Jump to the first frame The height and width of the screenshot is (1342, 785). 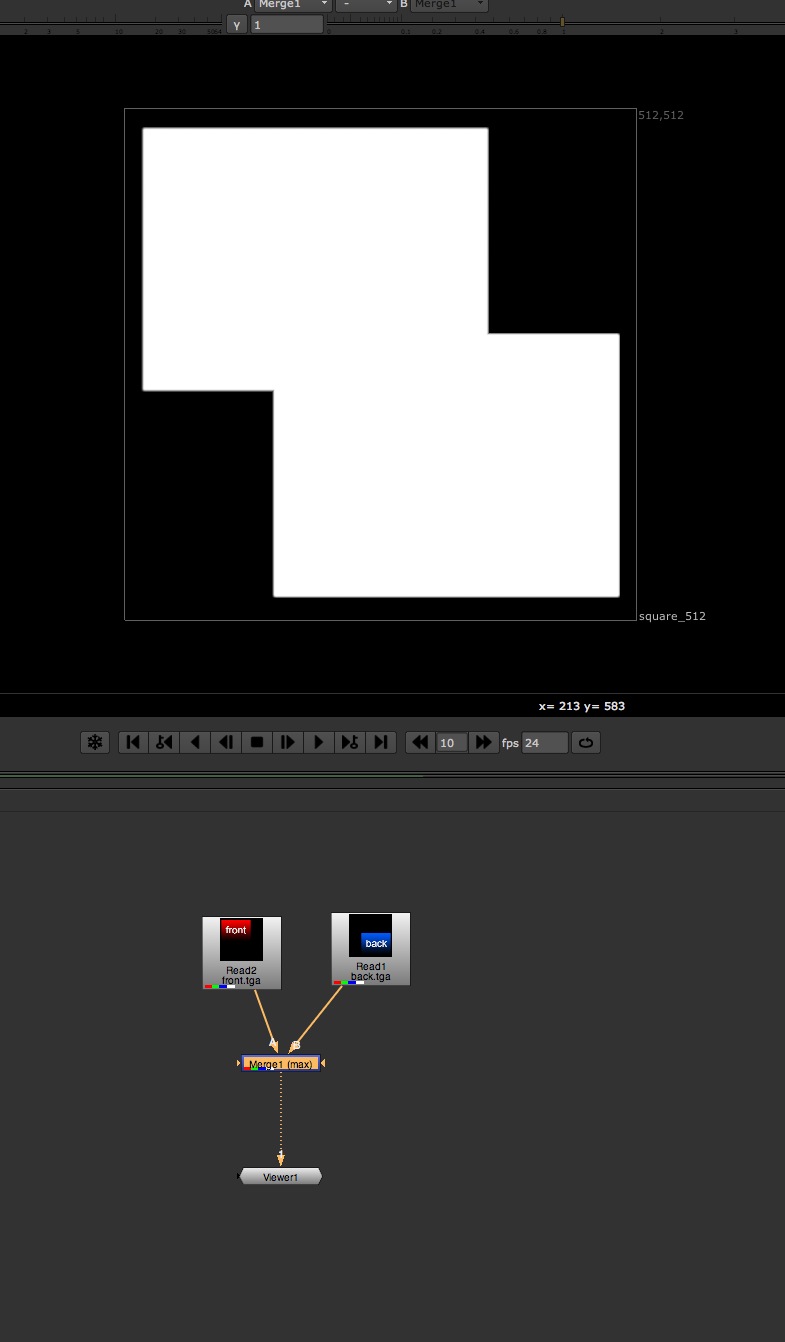tap(133, 742)
